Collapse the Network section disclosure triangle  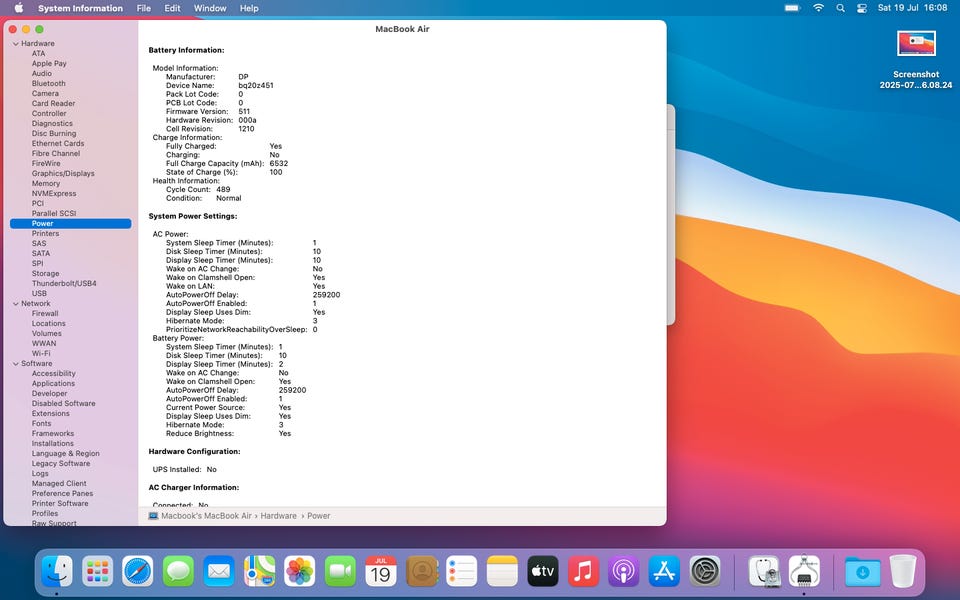[x=15, y=304]
